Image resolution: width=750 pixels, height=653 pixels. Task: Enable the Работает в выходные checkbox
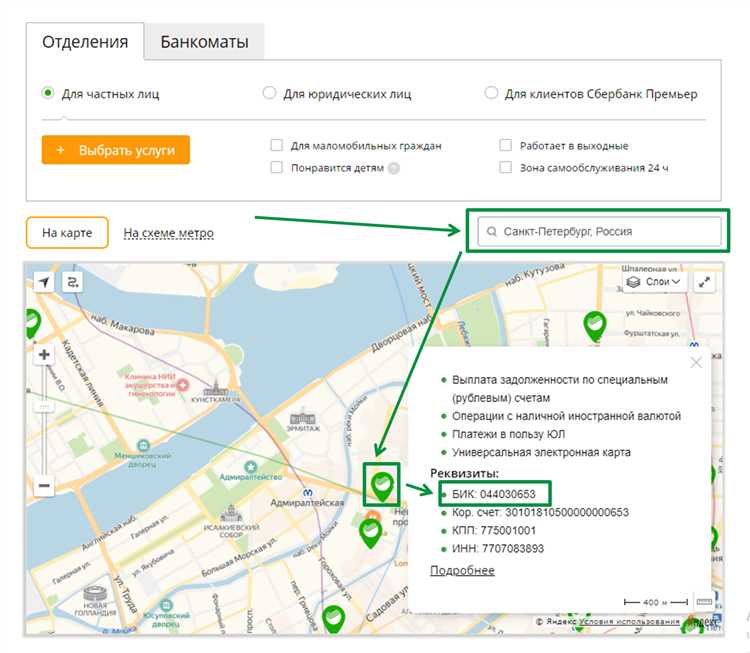point(506,146)
